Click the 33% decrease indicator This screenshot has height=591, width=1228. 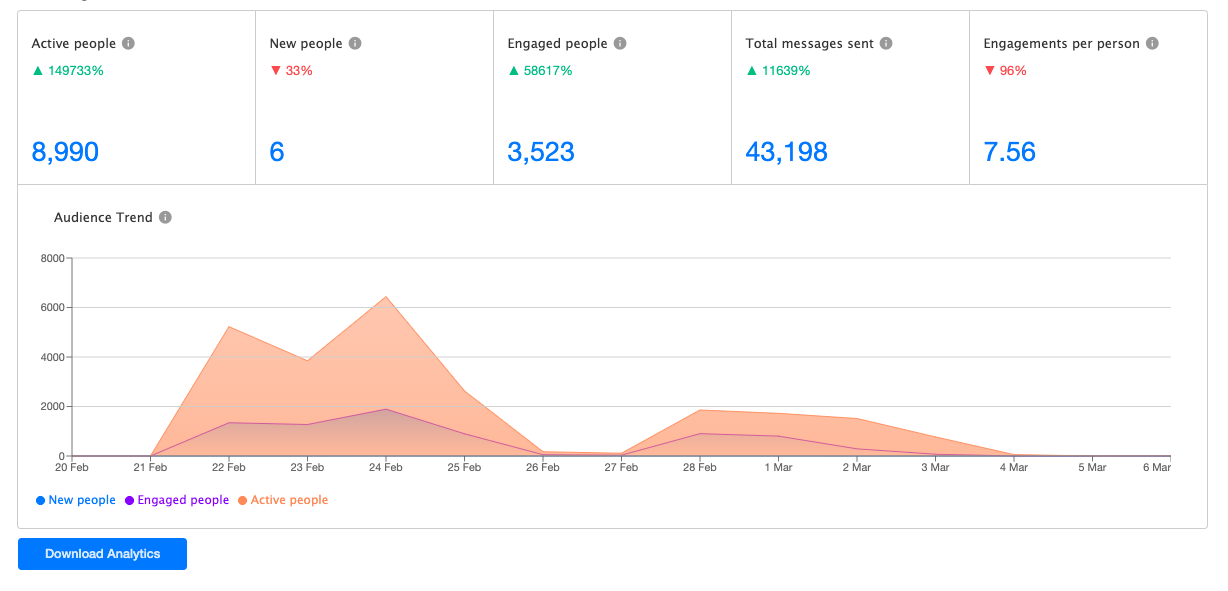pyautogui.click(x=291, y=71)
